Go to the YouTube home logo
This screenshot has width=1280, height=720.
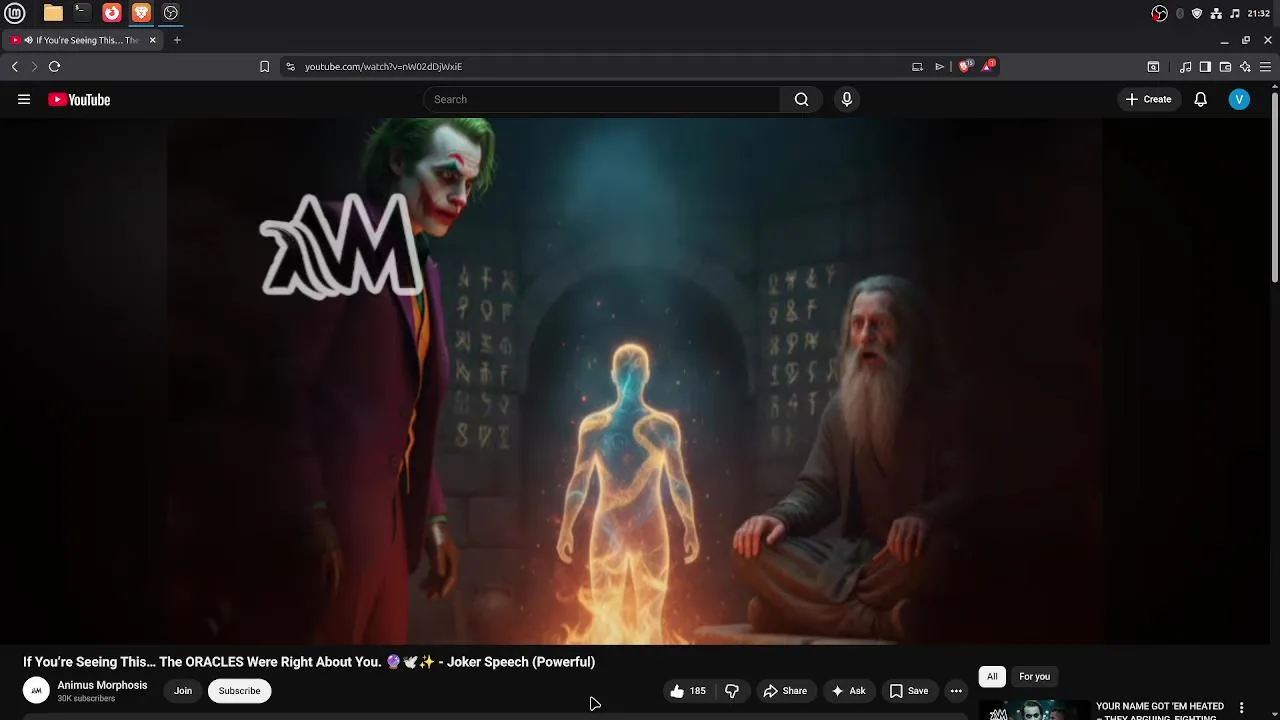click(x=79, y=99)
